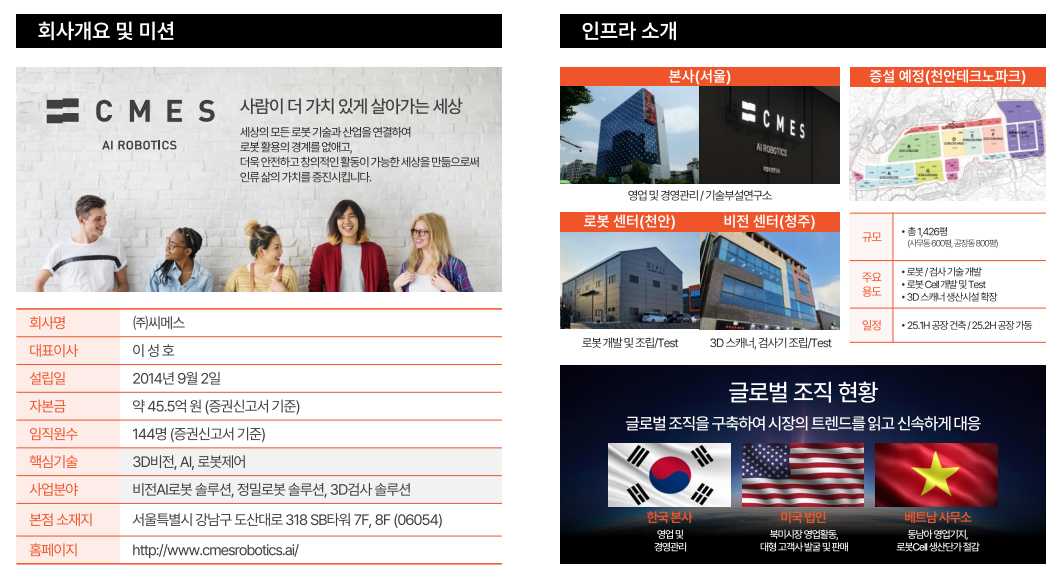
Task: Select the schedule '25.1H 공장 건축' text
Action: [936, 325]
